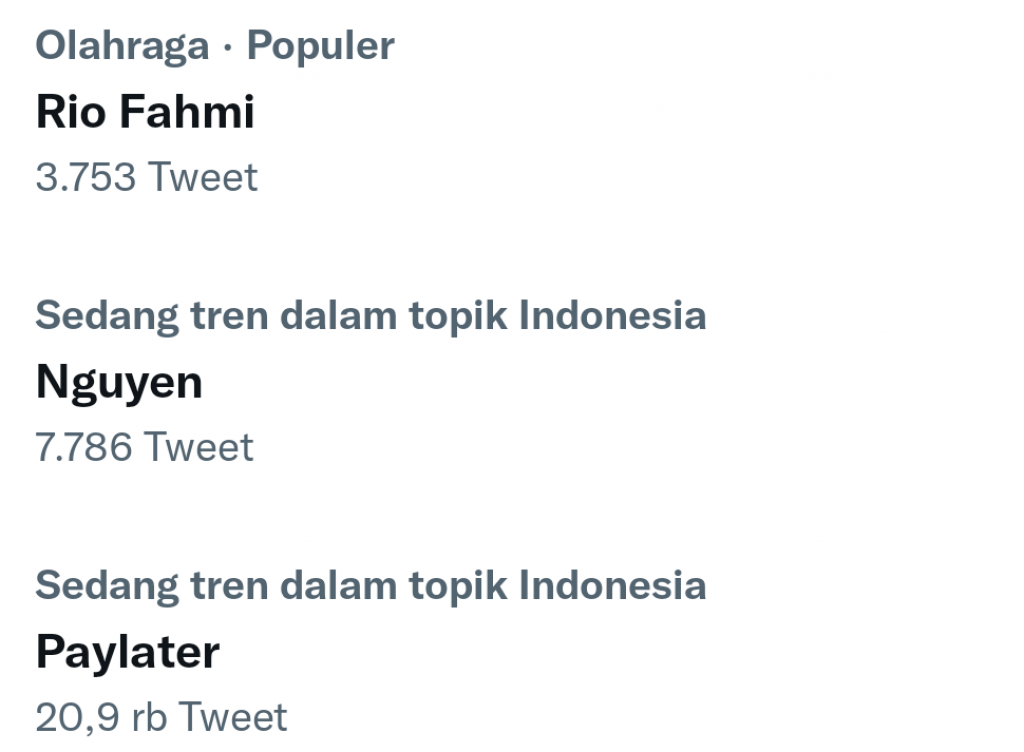Tap the 7.786 Tweet count line
This screenshot has height=752, width=1024.
click(144, 447)
